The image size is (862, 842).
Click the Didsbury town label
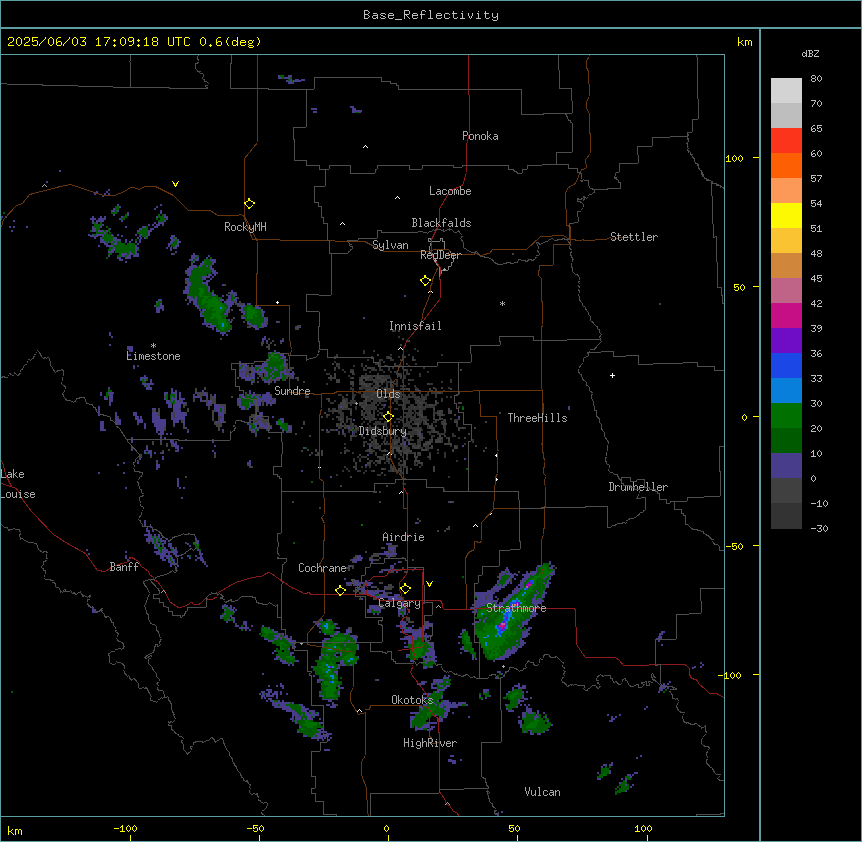pyautogui.click(x=383, y=431)
